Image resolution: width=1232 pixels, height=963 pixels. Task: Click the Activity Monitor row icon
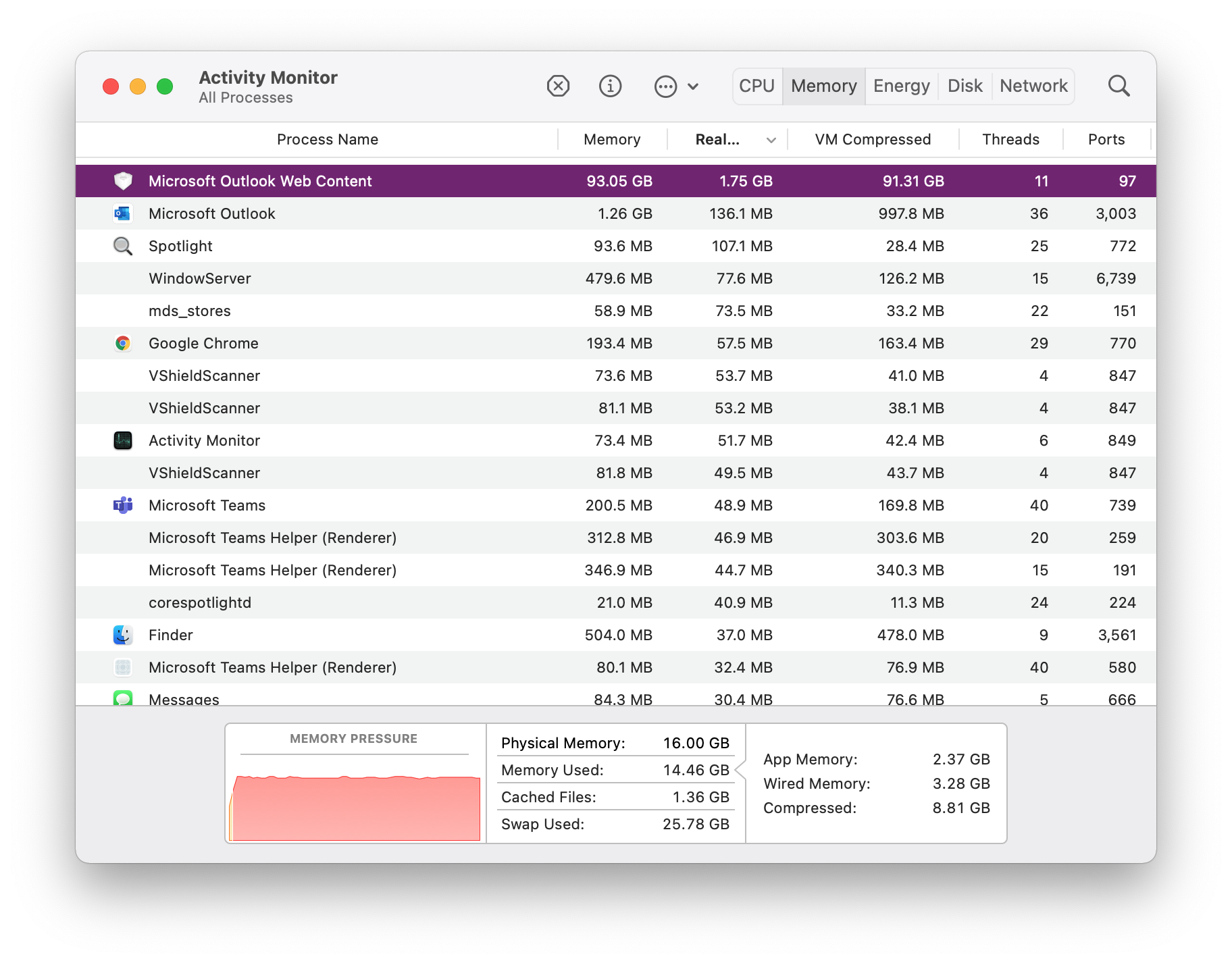click(x=123, y=440)
